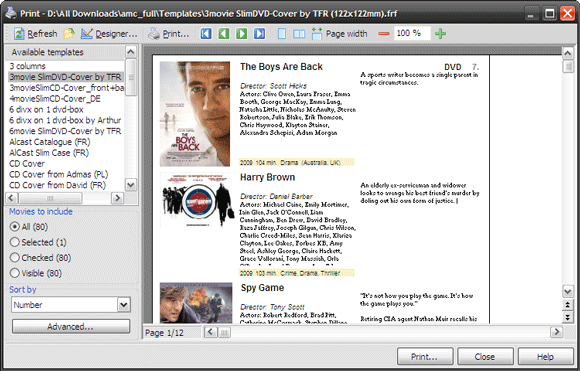Click template list horizontal scrollbar thumb
580x371 pixels.
tap(50, 198)
